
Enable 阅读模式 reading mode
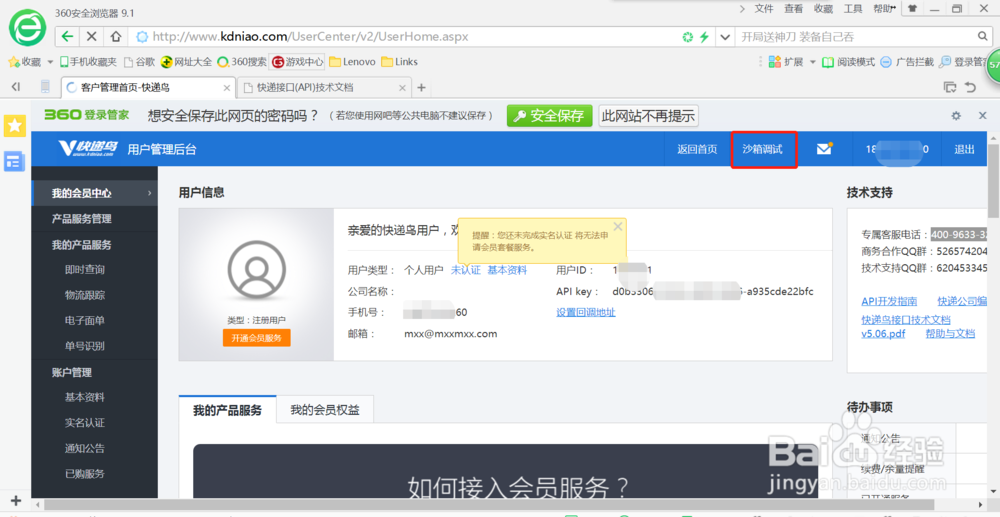click(x=848, y=62)
